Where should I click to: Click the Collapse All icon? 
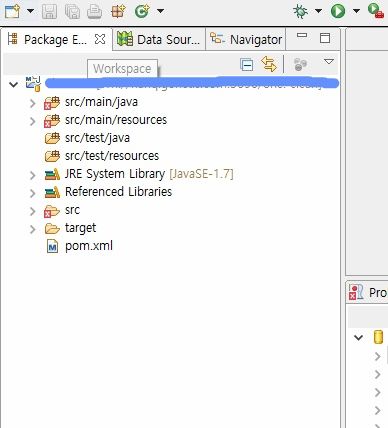(x=247, y=64)
